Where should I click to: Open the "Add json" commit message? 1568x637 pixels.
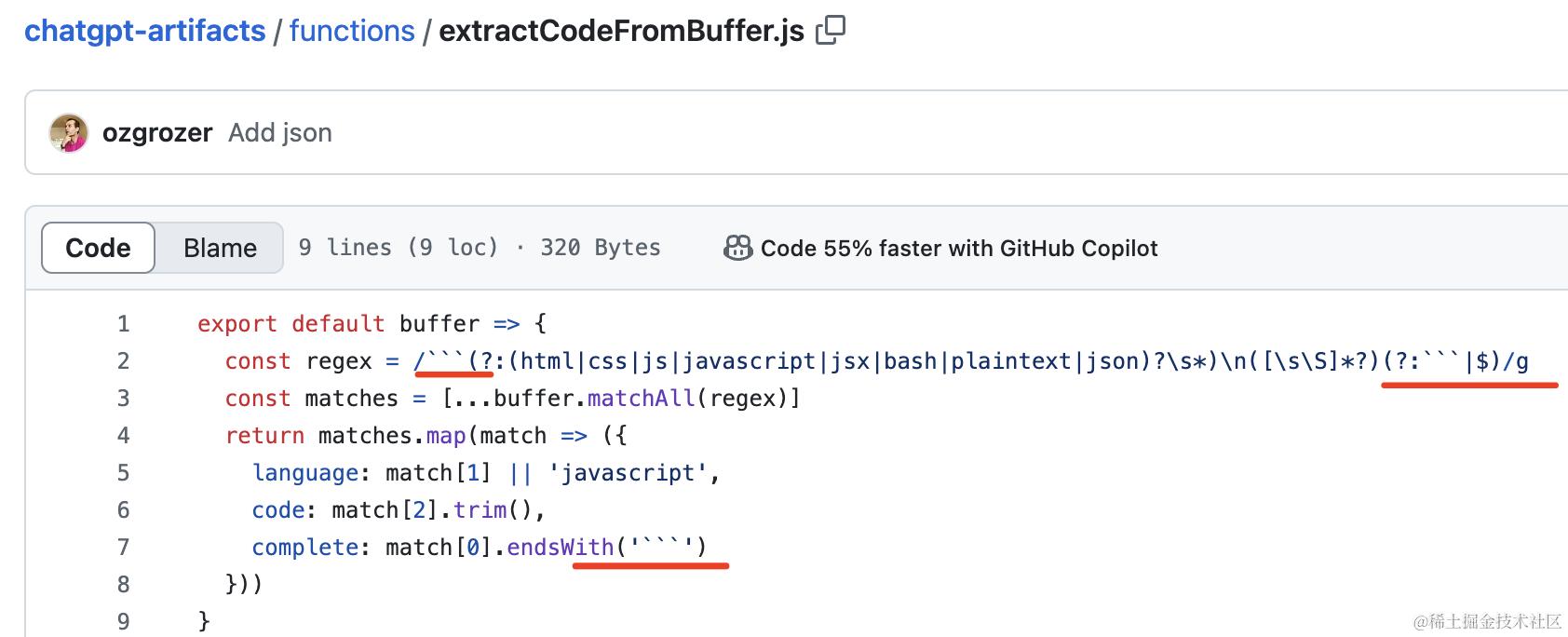point(280,133)
